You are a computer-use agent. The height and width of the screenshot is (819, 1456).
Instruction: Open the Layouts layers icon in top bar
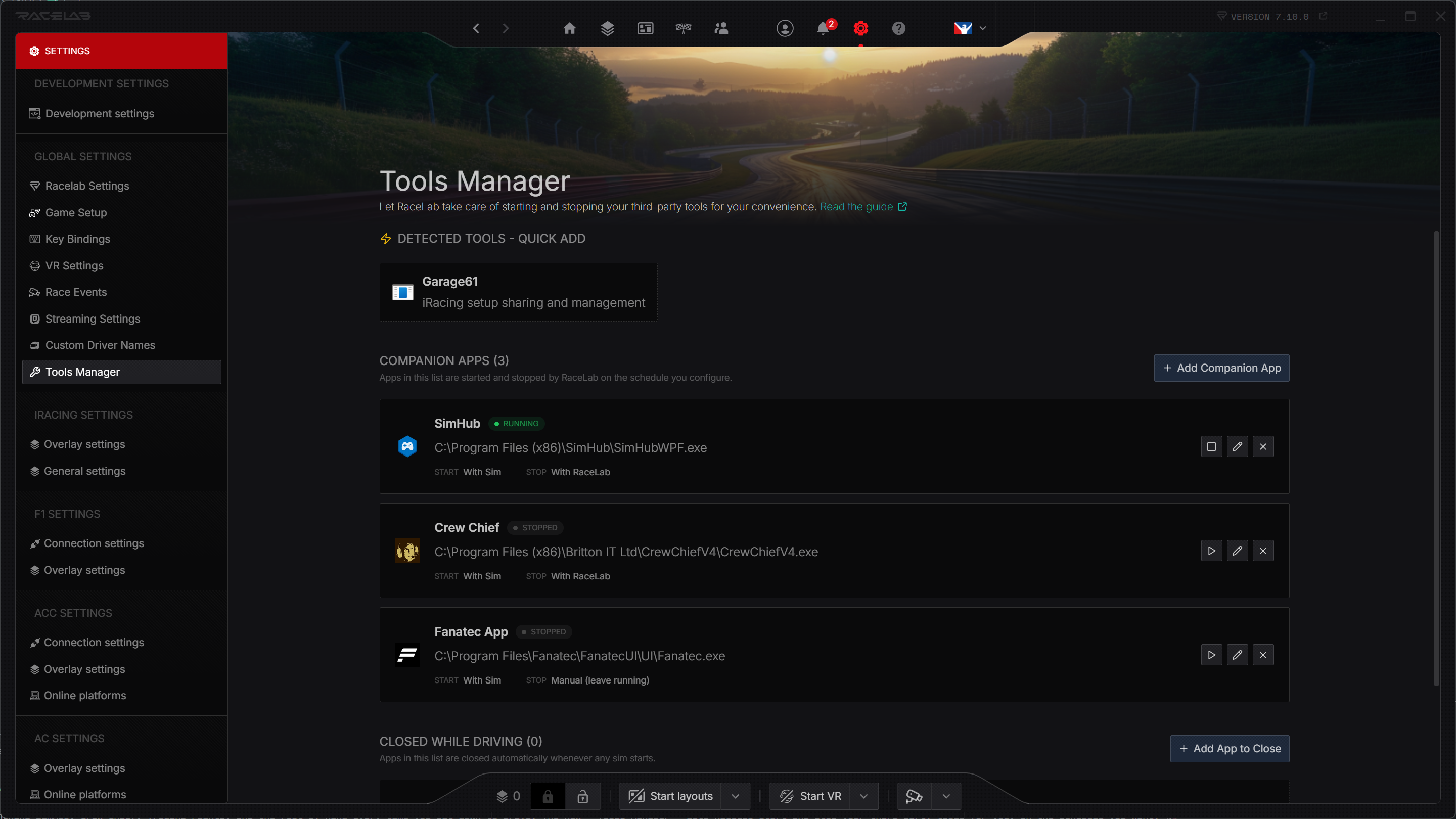click(608, 28)
